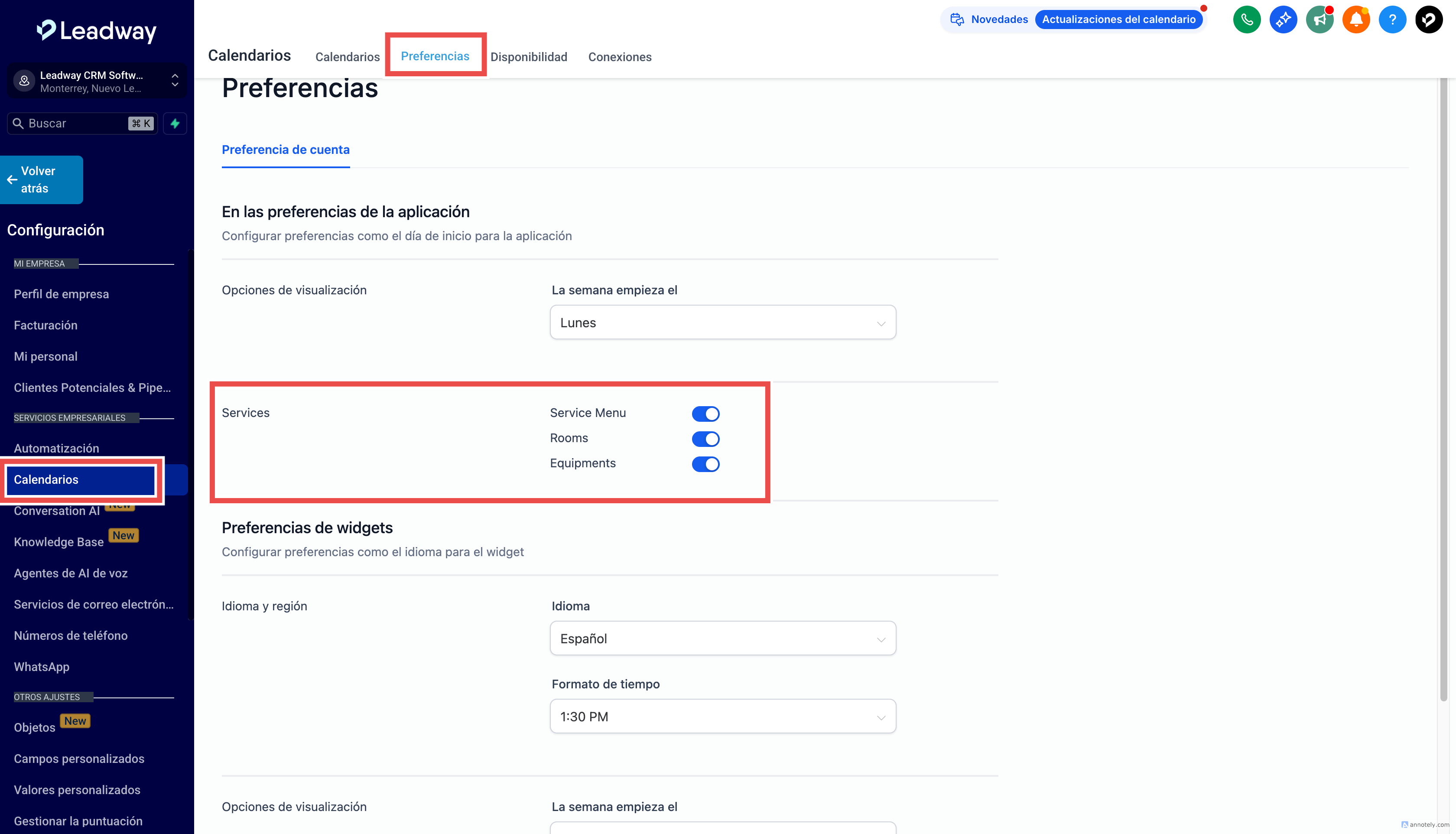Open the black Leadway profile avatar

coord(1429,20)
